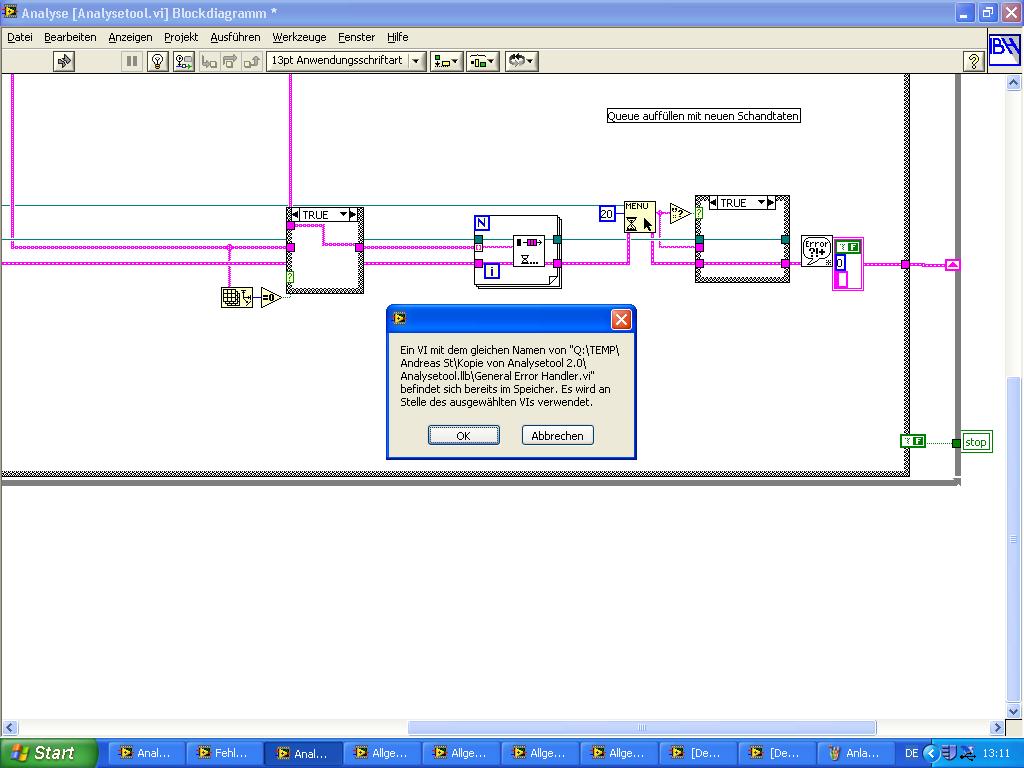Select the For Loop N count terminal
1024x768 pixels.
pyautogui.click(x=482, y=223)
